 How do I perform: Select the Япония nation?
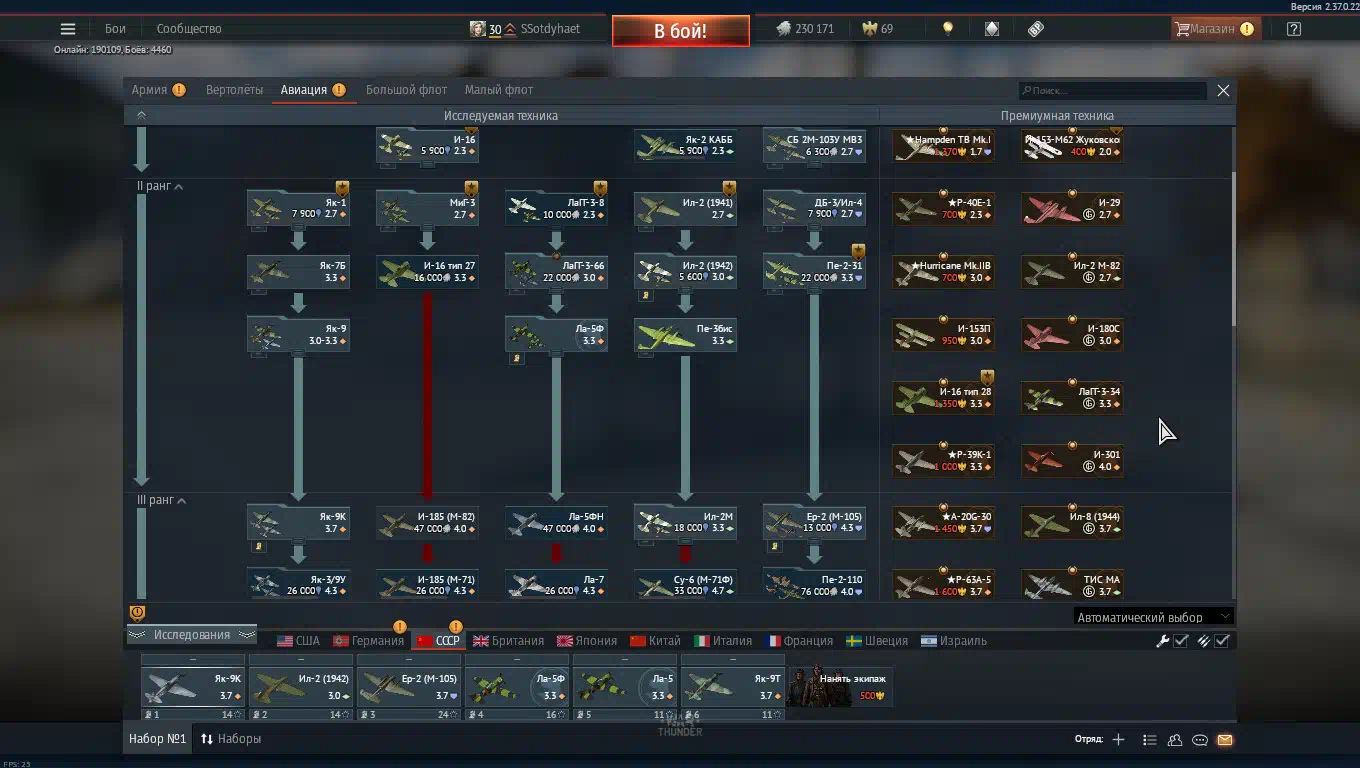[x=587, y=641]
